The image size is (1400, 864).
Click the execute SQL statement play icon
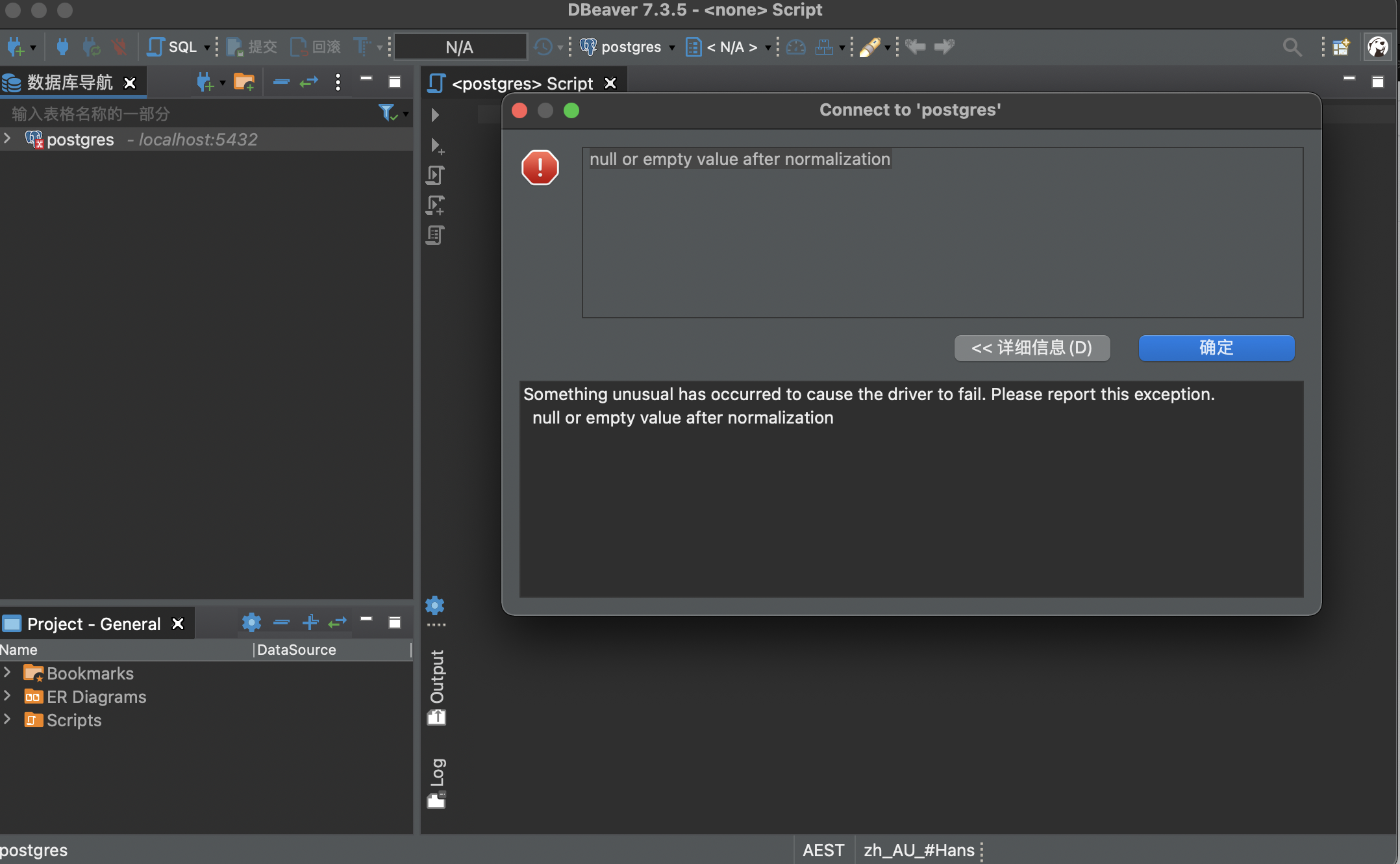435,115
